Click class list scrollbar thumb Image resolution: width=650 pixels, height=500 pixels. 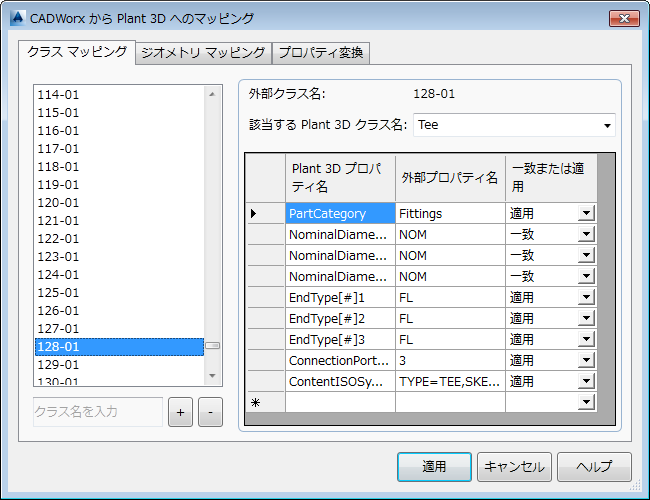212,345
